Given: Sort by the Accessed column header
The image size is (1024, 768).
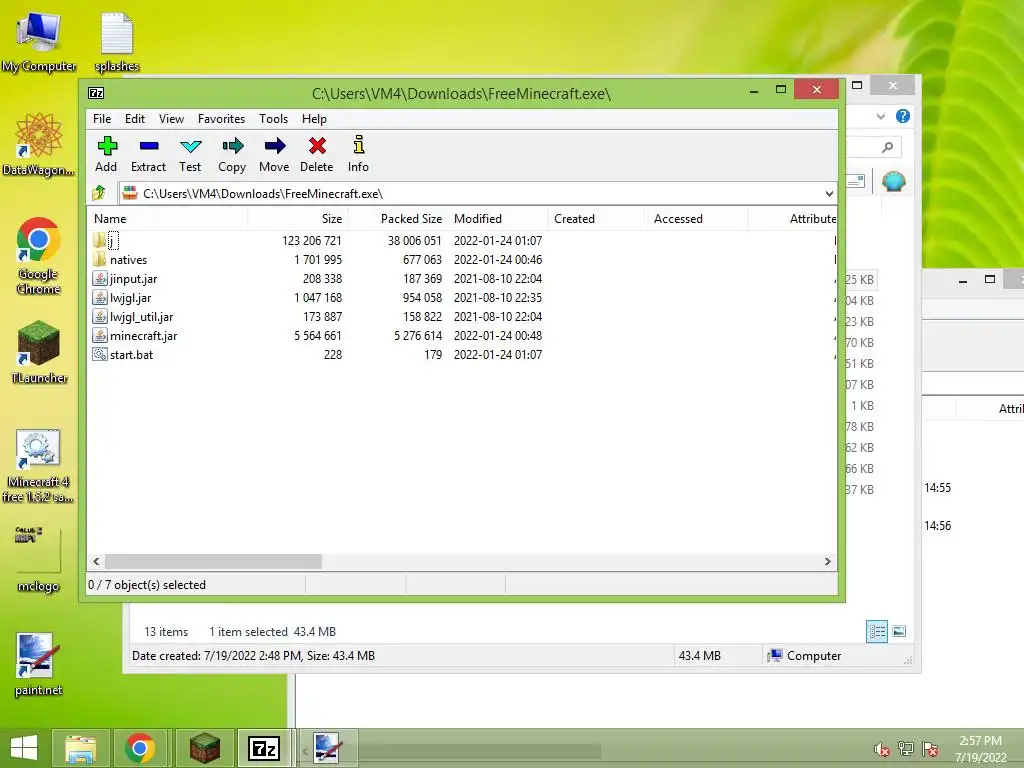Looking at the screenshot, I should (697, 219).
